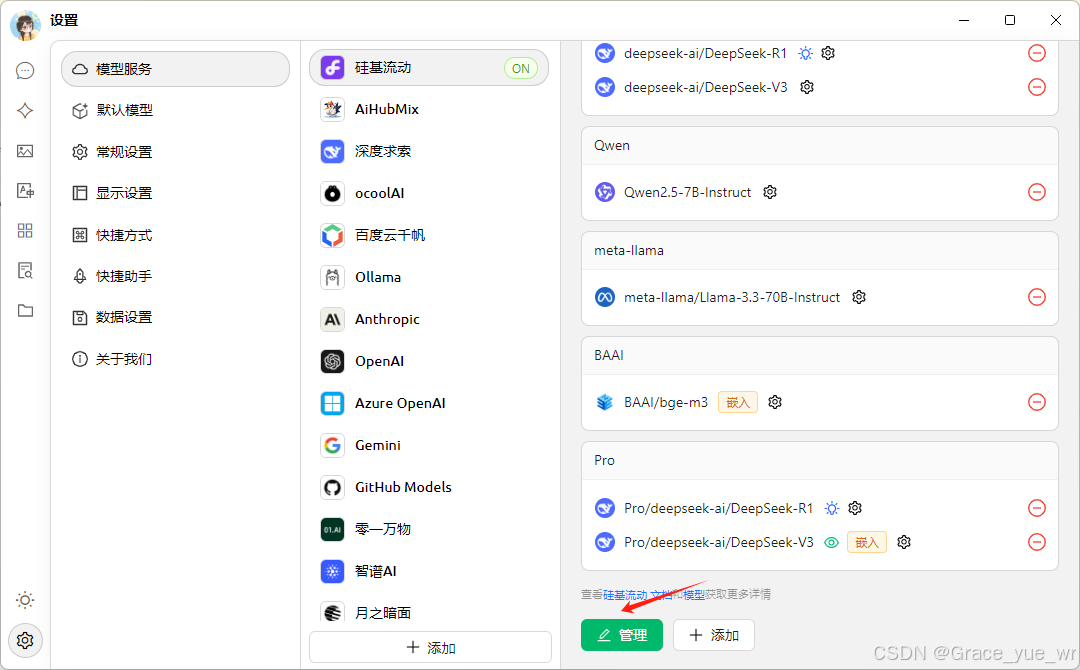Open the files folder sidebar icon

click(25, 311)
